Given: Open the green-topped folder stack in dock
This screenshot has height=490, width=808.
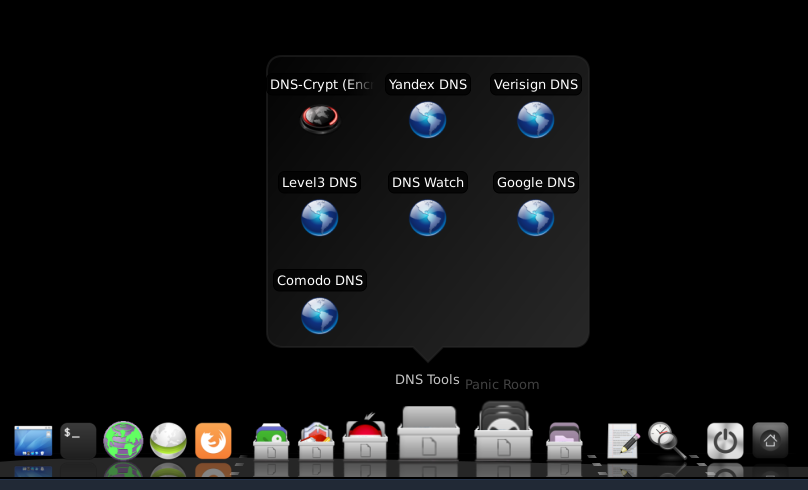Looking at the screenshot, I should click(271, 441).
